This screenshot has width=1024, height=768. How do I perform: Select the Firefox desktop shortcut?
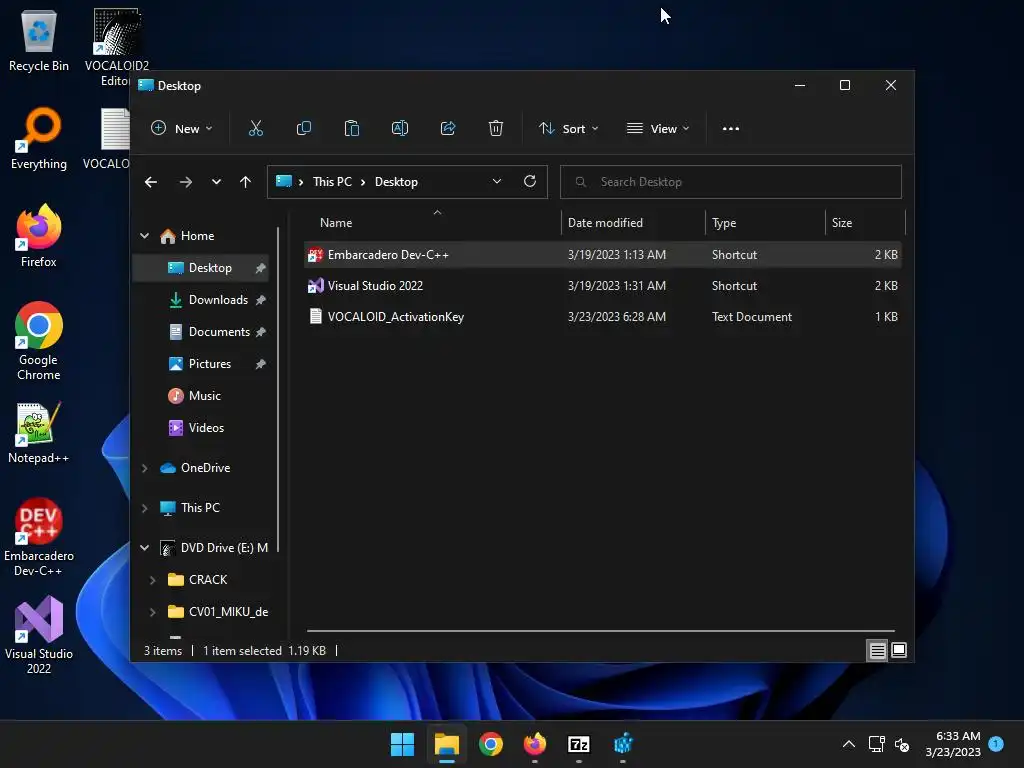pos(39,236)
